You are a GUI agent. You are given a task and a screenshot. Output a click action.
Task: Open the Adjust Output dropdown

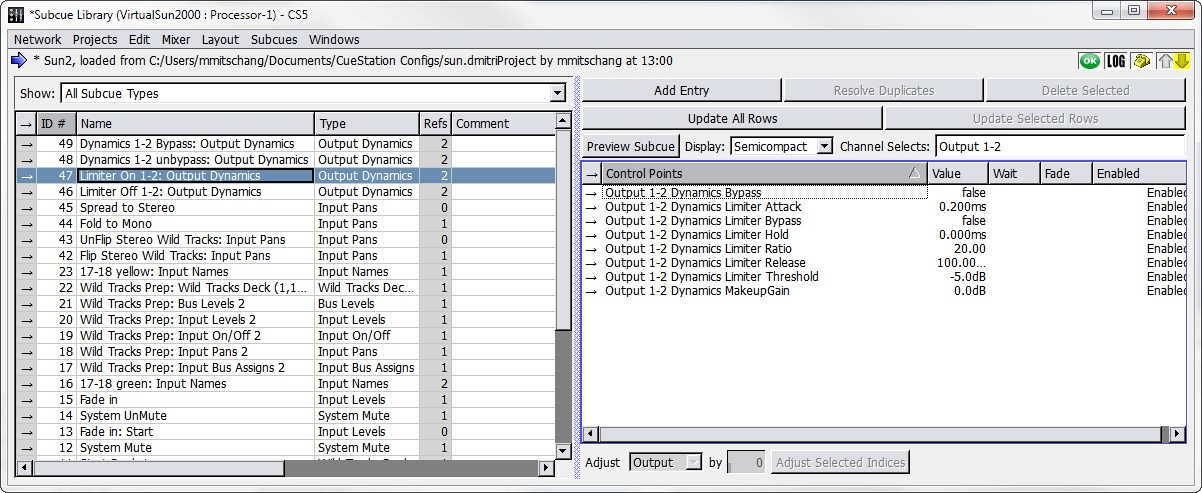693,462
